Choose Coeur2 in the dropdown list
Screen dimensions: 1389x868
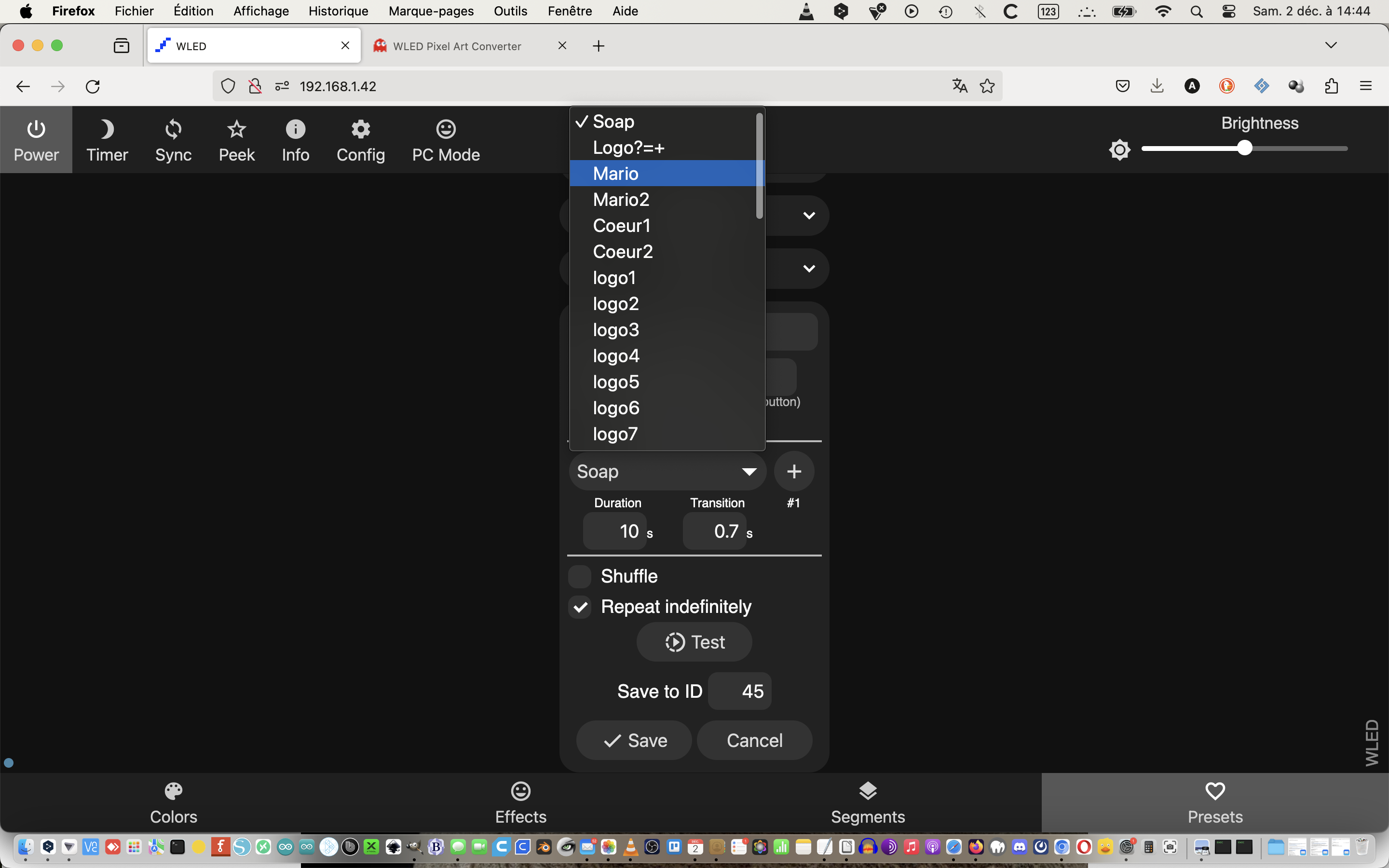pos(664,251)
